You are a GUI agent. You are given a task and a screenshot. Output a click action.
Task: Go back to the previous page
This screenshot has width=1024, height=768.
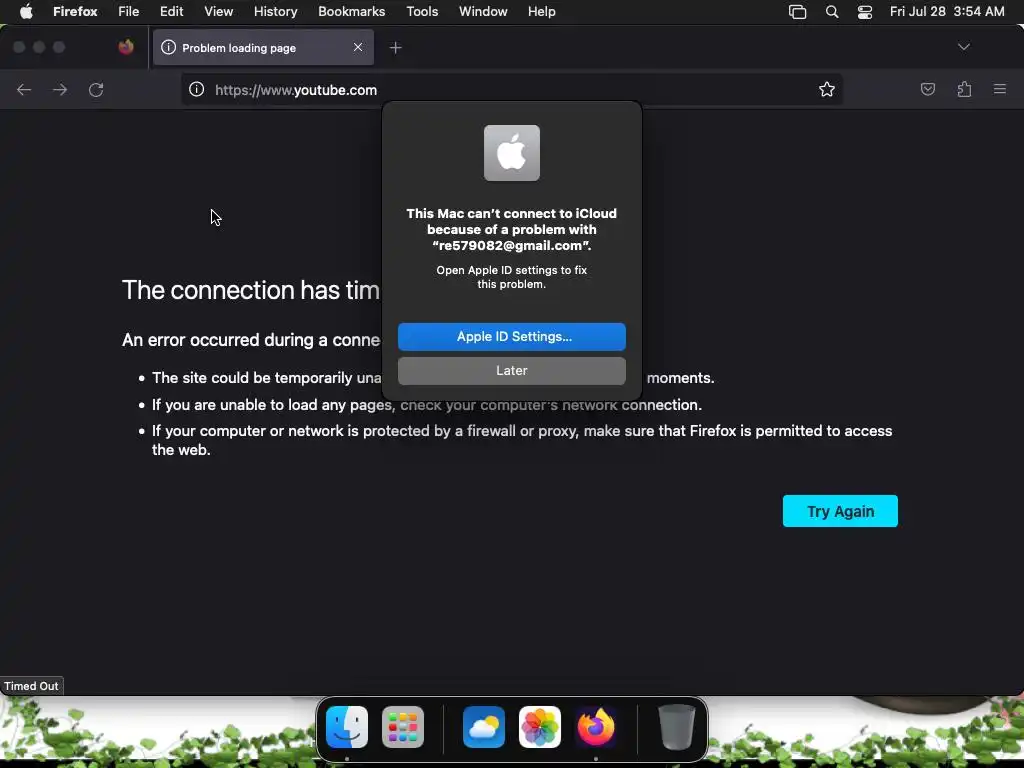pos(24,89)
